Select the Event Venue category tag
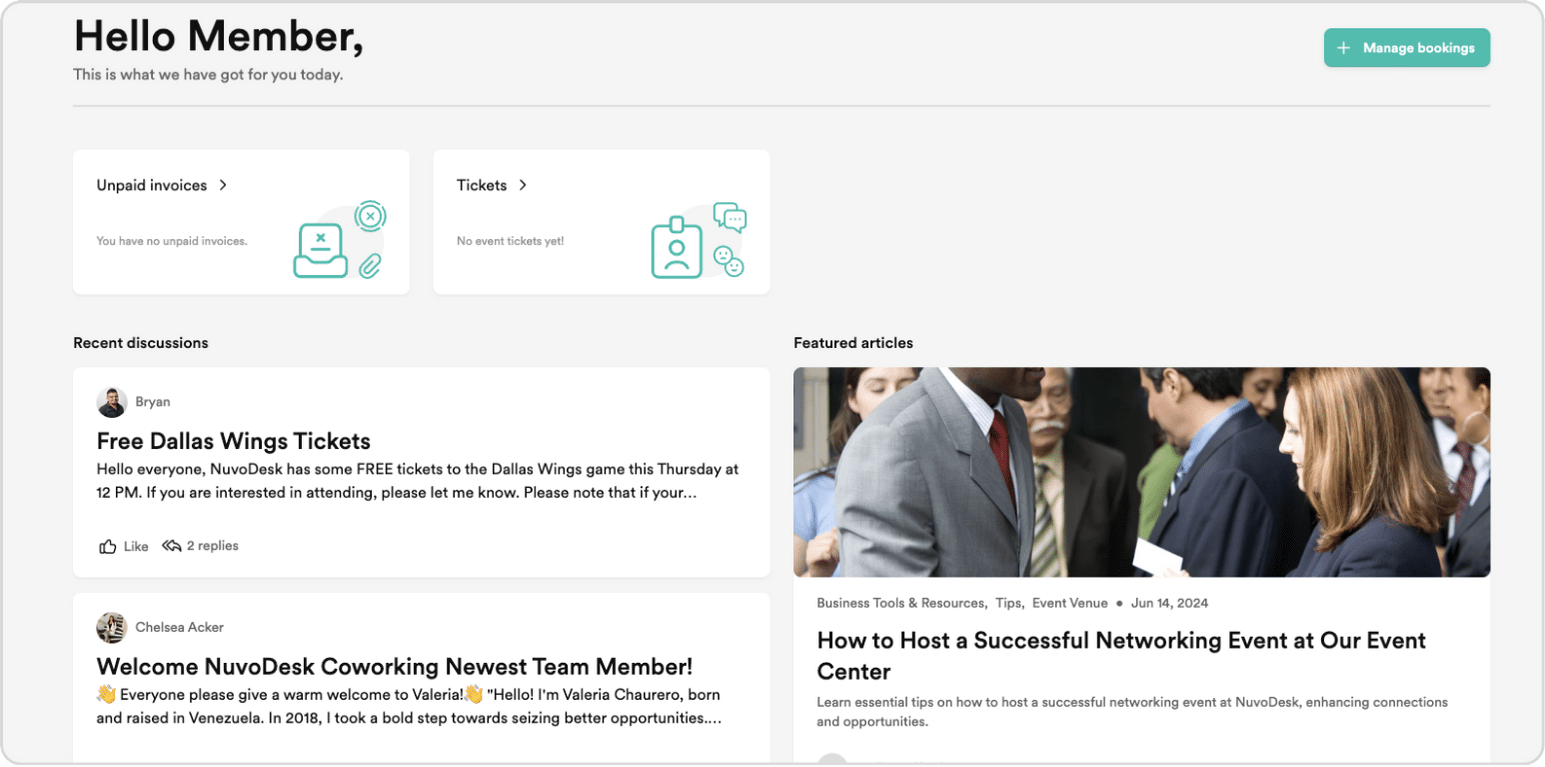Image resolution: width=1545 pixels, height=767 pixels. click(1070, 603)
